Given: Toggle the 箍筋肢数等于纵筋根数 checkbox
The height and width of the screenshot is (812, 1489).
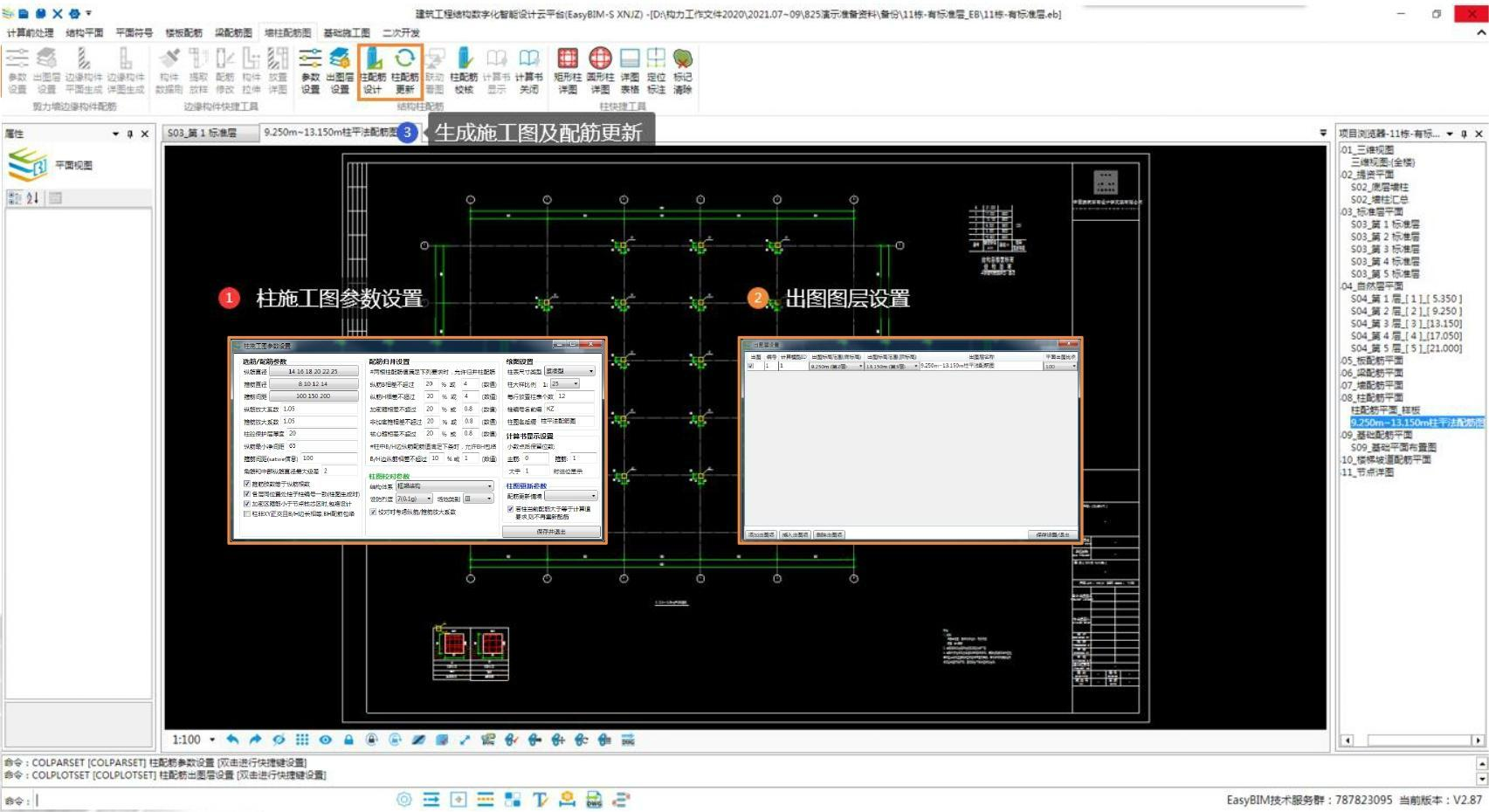Looking at the screenshot, I should coord(247,484).
